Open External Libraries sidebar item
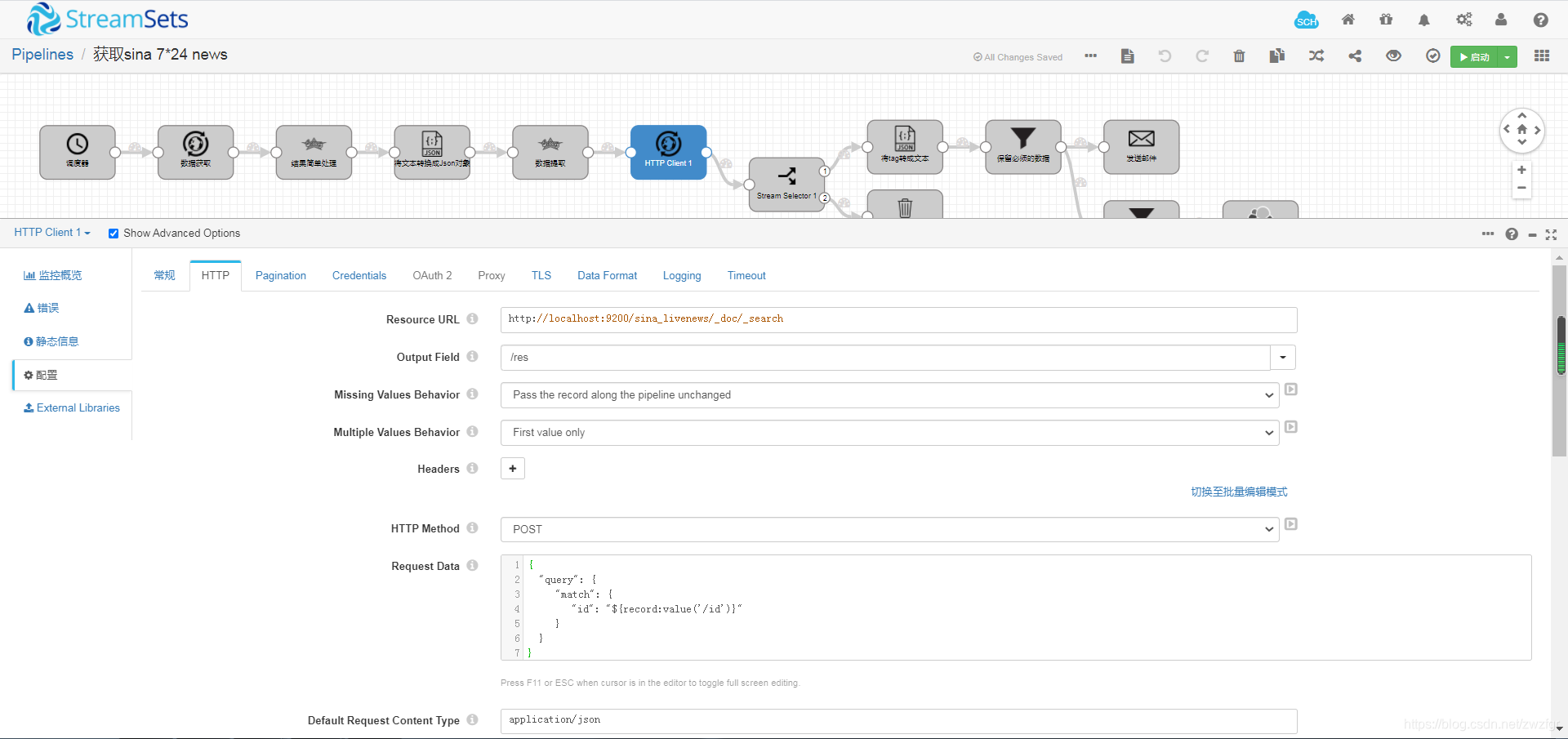1568x739 pixels. pos(72,408)
